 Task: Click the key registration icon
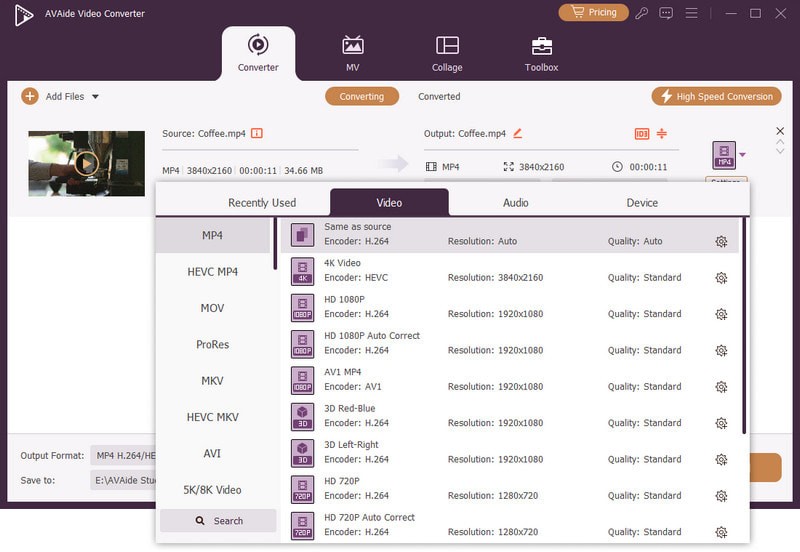641,13
